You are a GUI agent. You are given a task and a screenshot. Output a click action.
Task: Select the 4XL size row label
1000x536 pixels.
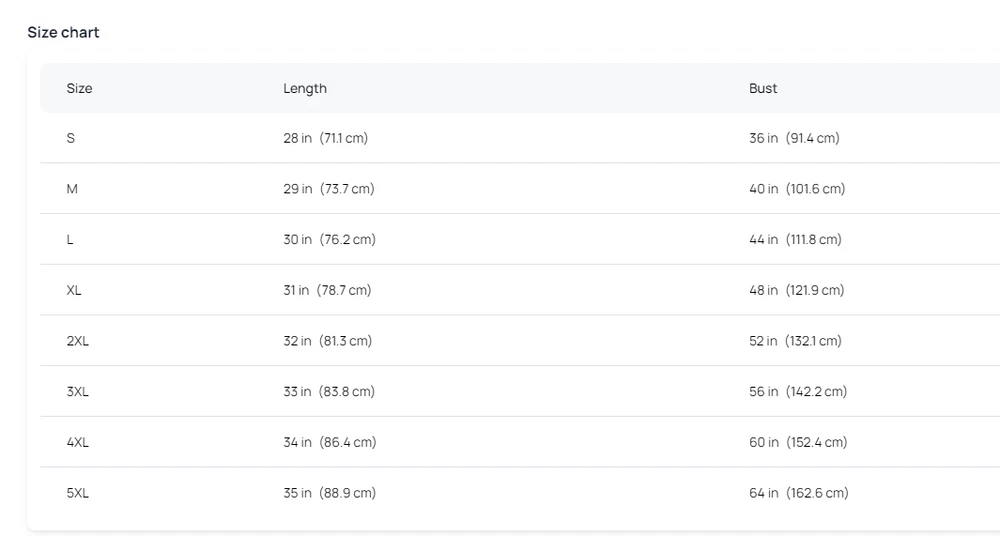78,442
